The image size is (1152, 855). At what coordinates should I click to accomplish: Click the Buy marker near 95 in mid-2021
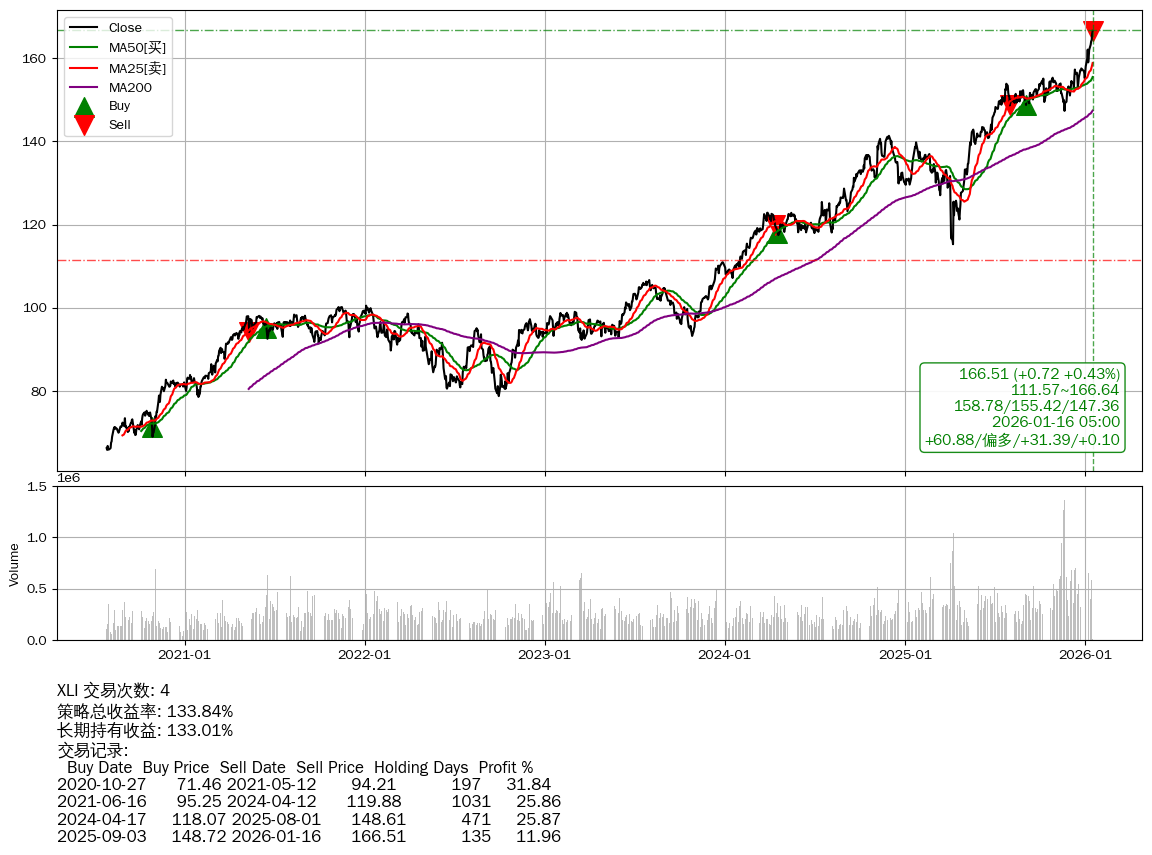(x=266, y=329)
